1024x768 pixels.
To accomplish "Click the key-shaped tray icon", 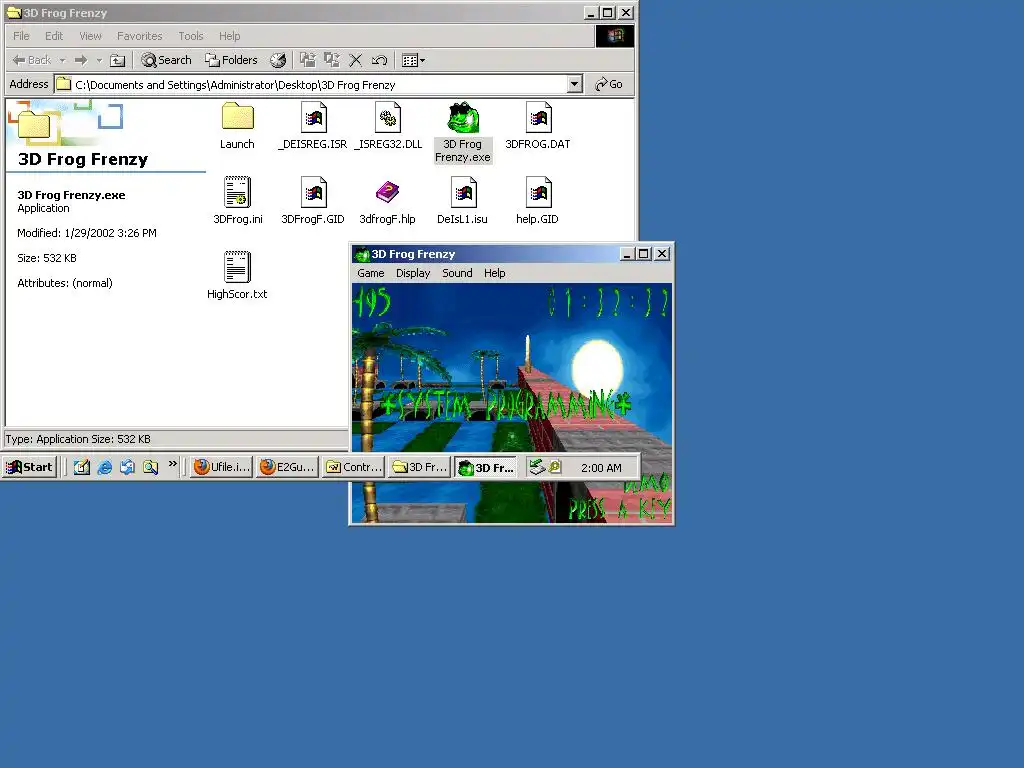I will coord(554,467).
